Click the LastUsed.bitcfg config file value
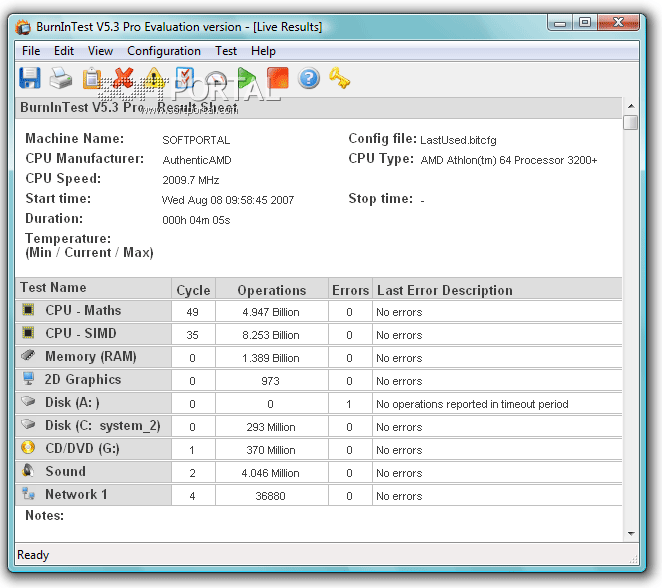Image resolution: width=662 pixels, height=588 pixels. click(x=458, y=140)
